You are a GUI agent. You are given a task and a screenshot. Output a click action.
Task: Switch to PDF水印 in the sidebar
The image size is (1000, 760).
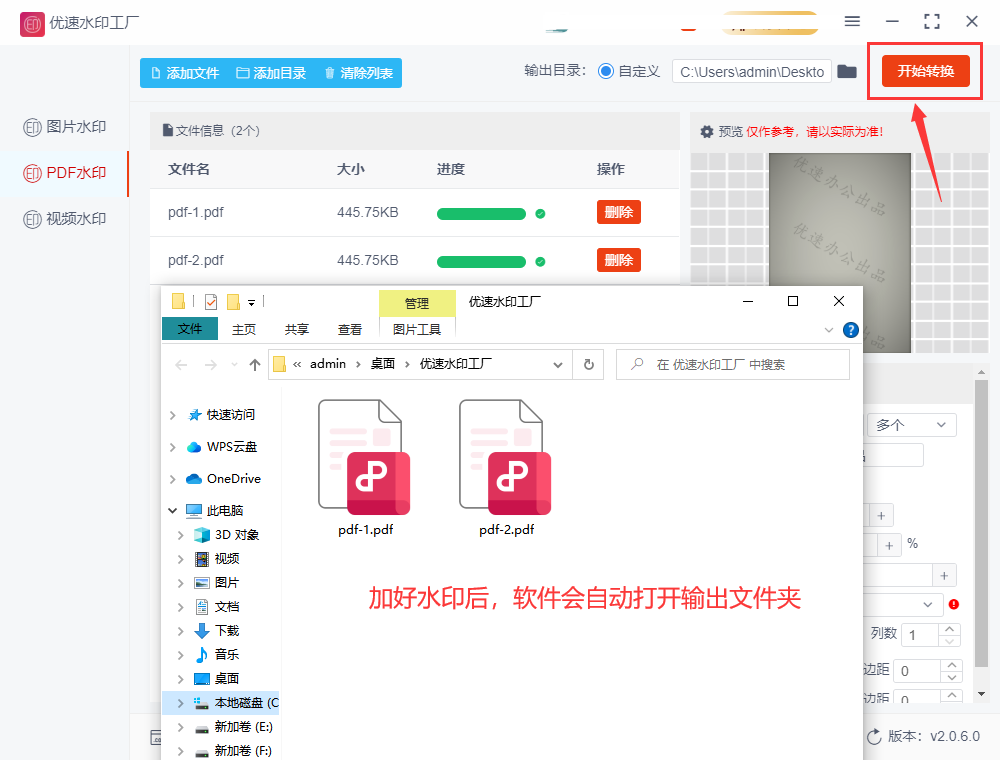[64, 173]
